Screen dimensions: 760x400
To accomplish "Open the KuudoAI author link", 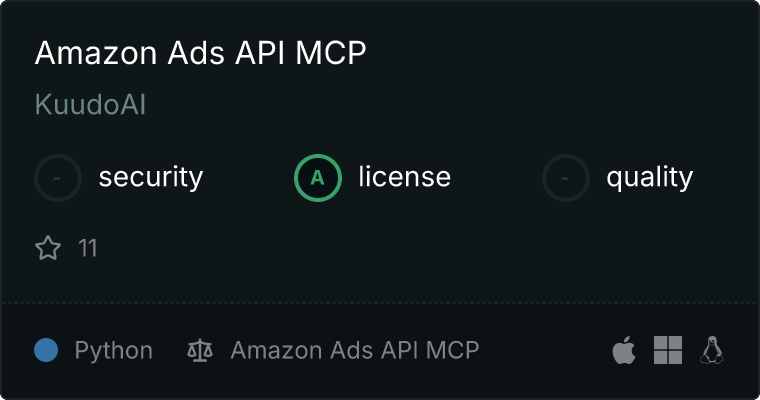I will (90, 104).
